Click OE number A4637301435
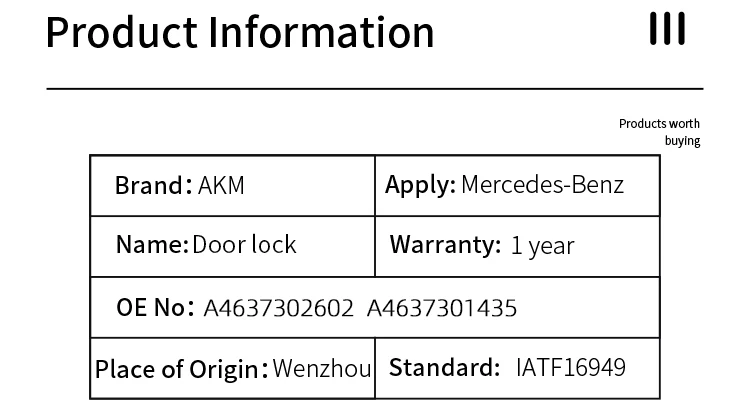 pyautogui.click(x=442, y=308)
